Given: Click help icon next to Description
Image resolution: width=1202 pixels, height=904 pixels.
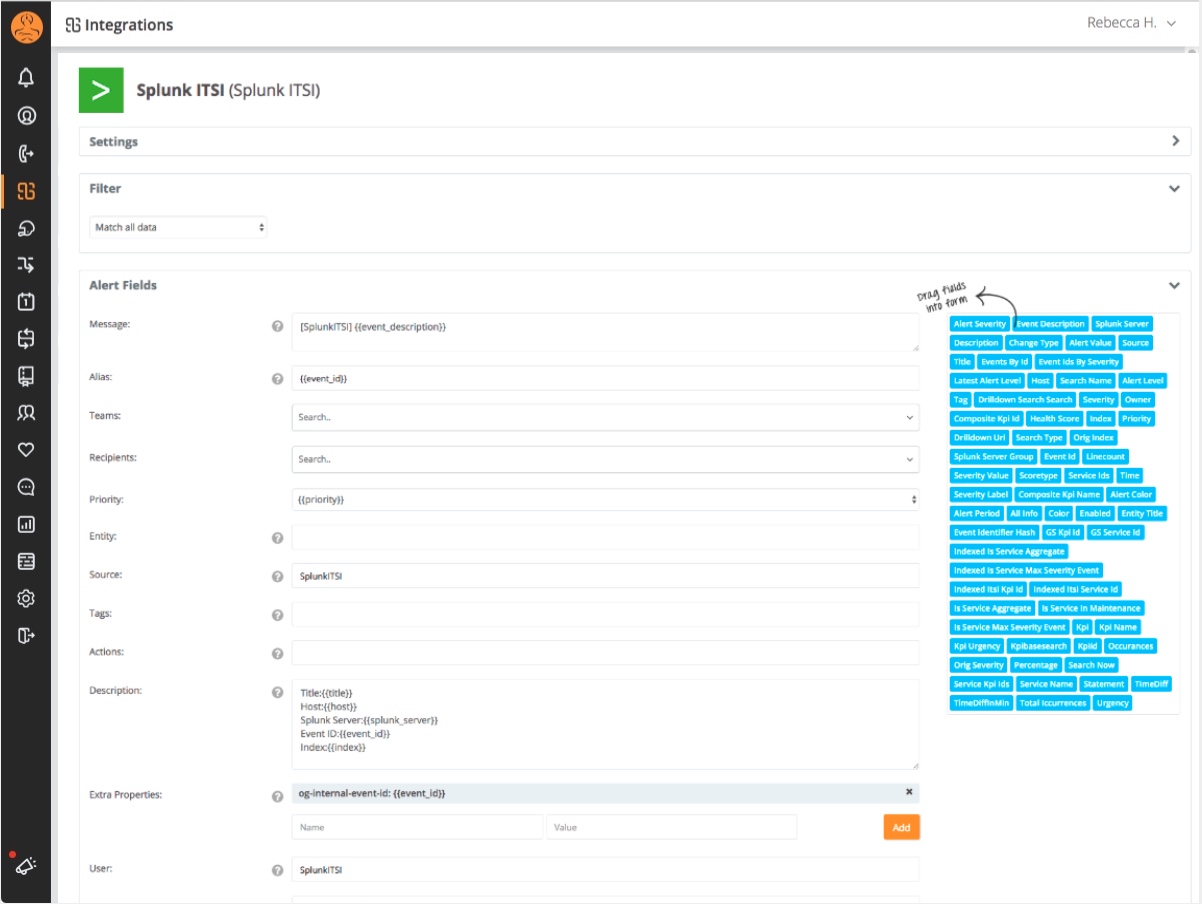Looking at the screenshot, I should coord(278,692).
